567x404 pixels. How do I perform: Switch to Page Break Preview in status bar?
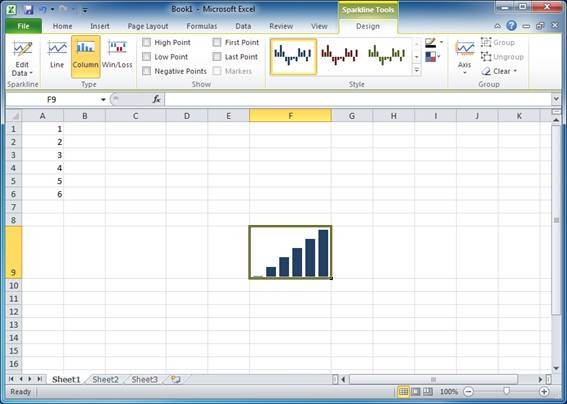pos(428,391)
